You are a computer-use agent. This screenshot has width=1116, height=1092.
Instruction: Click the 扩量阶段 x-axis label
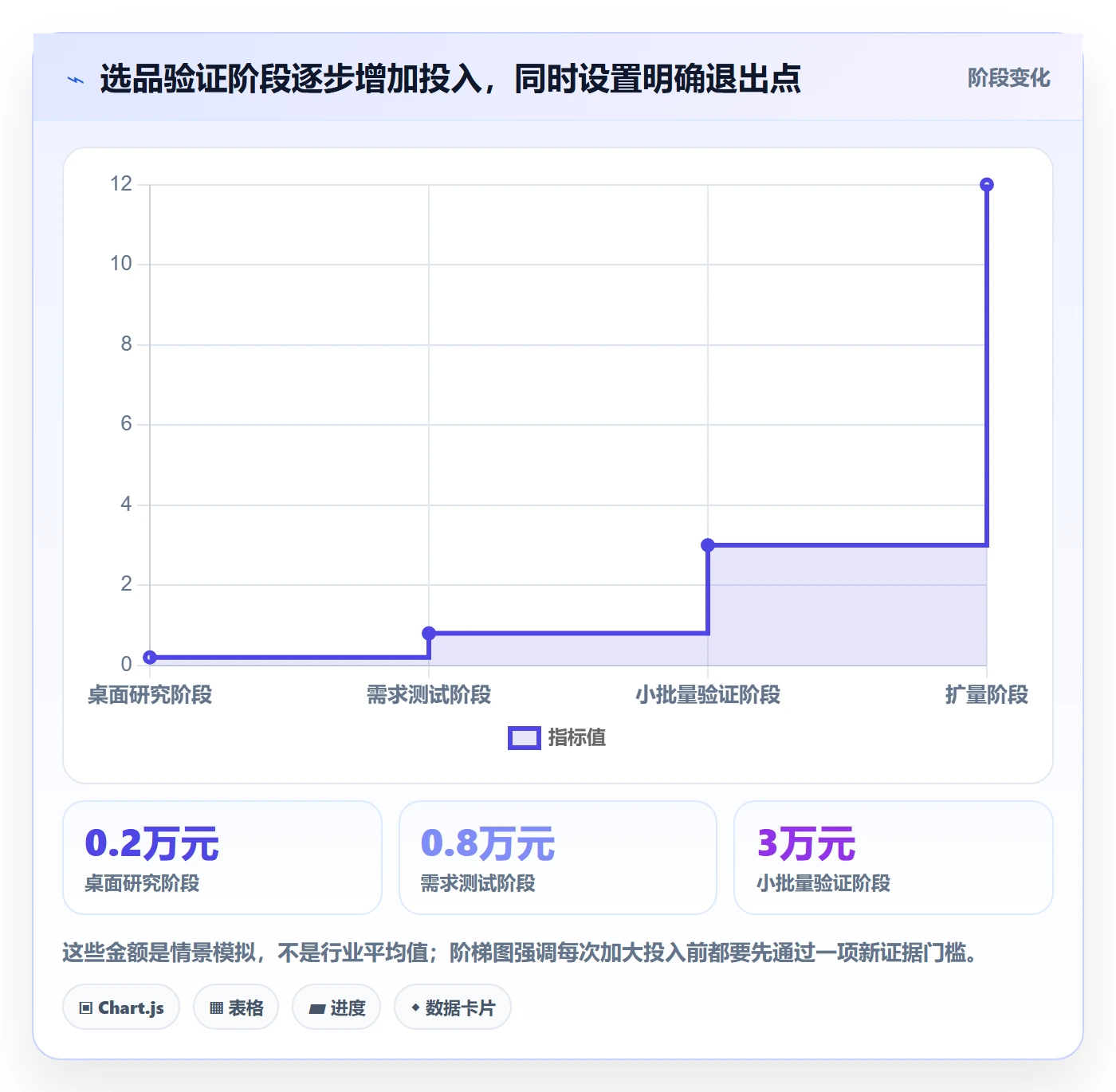click(987, 695)
